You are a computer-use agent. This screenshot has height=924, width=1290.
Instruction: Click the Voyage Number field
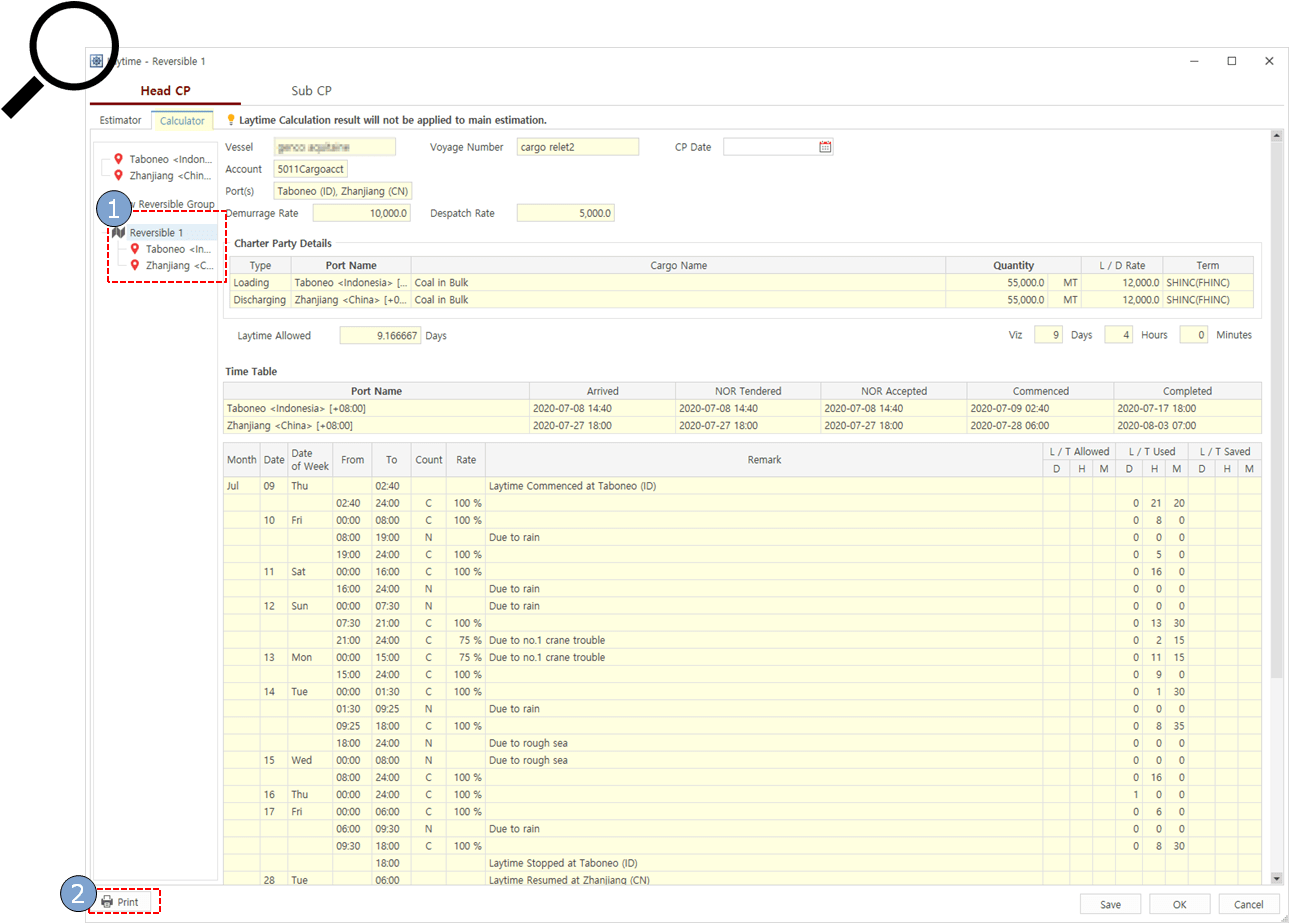tap(577, 147)
